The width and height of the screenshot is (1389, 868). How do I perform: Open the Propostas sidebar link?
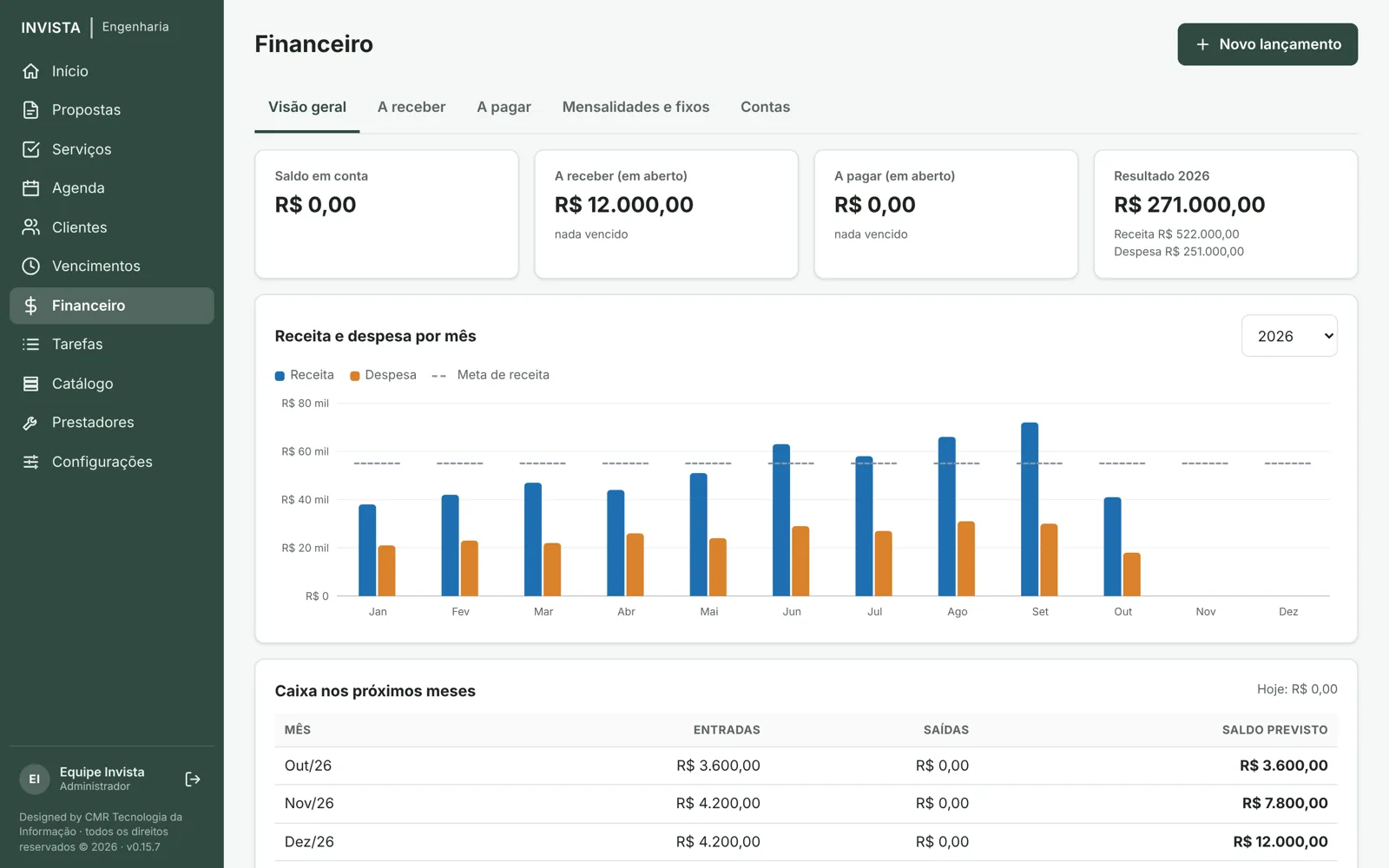[112, 110]
